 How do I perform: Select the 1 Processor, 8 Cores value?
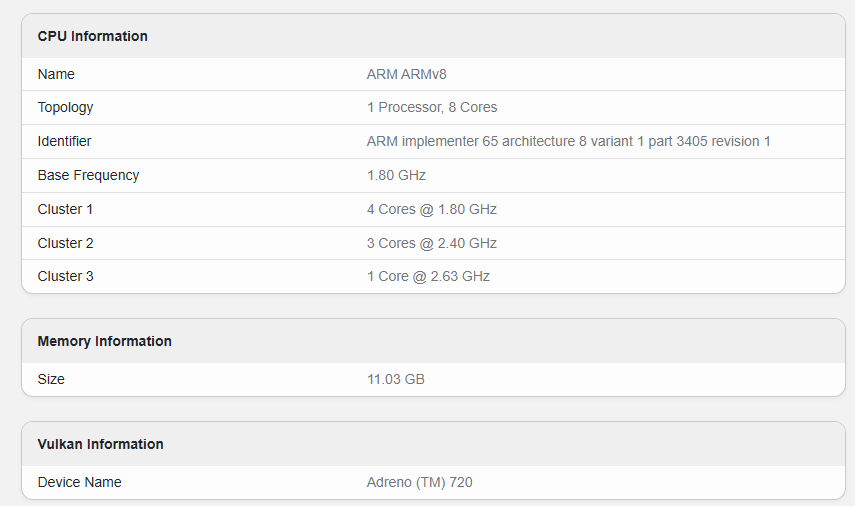pos(432,107)
